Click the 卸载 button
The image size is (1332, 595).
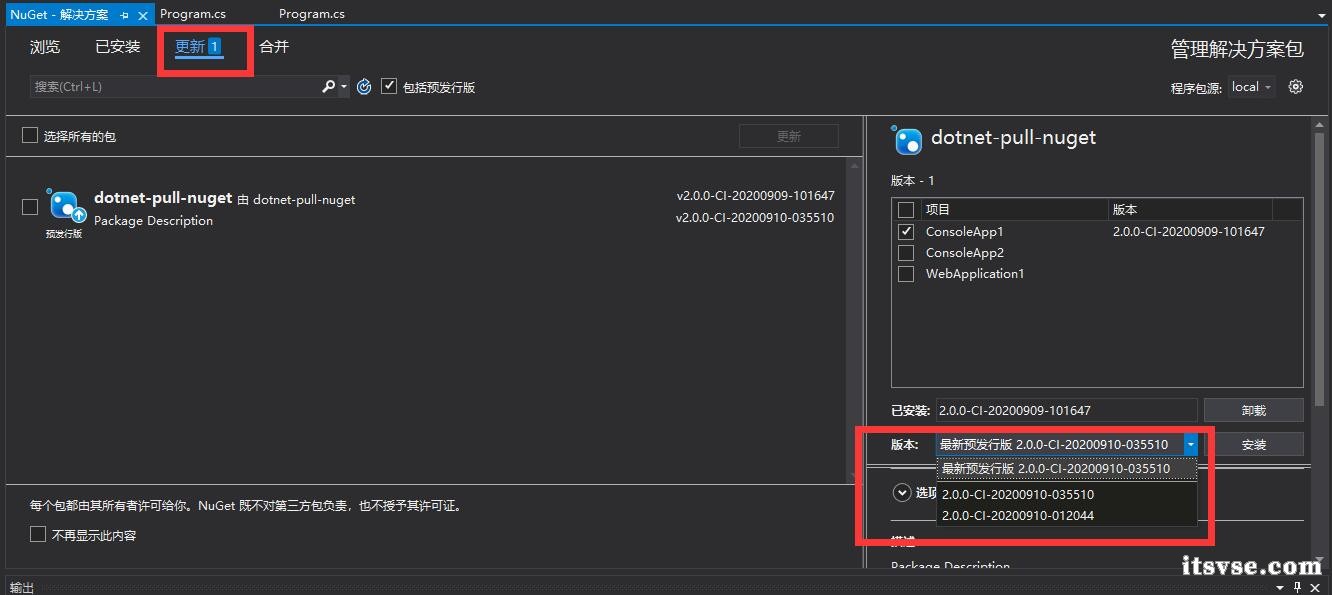coord(1254,410)
